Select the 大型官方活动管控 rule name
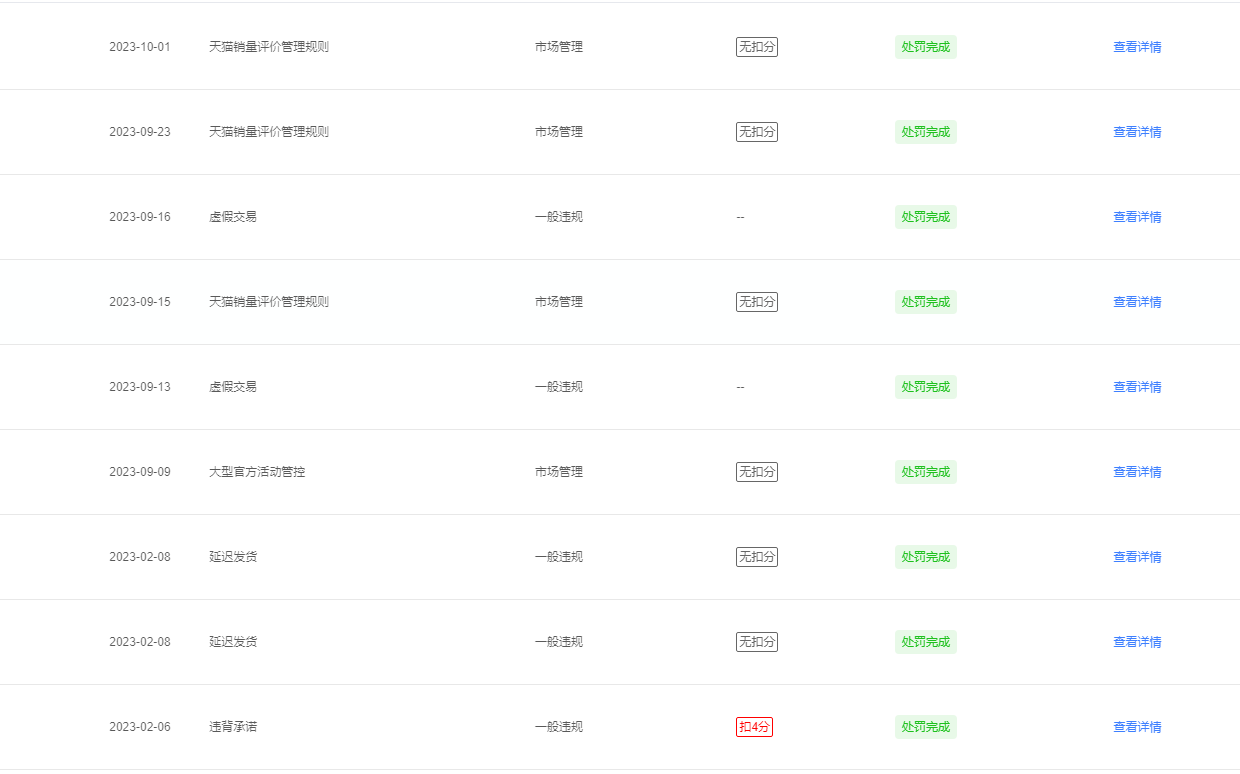 coord(257,472)
